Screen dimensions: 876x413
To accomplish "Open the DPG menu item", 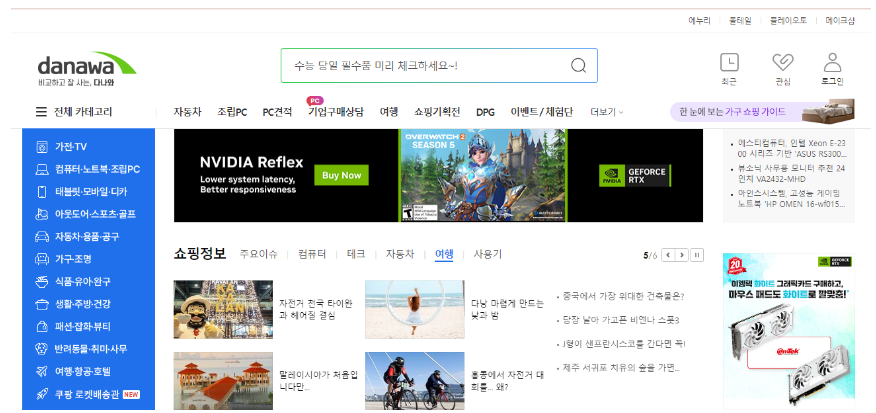I will tap(485, 112).
